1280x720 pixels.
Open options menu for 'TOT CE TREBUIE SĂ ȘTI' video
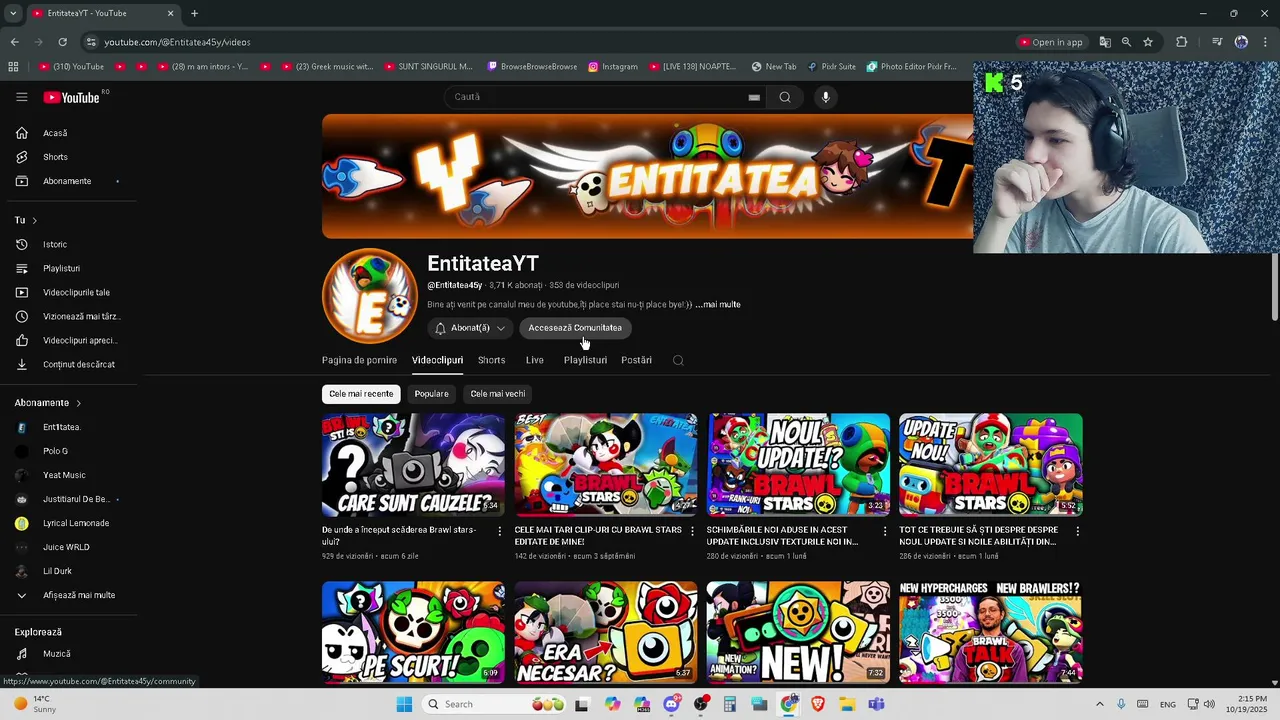1077,531
